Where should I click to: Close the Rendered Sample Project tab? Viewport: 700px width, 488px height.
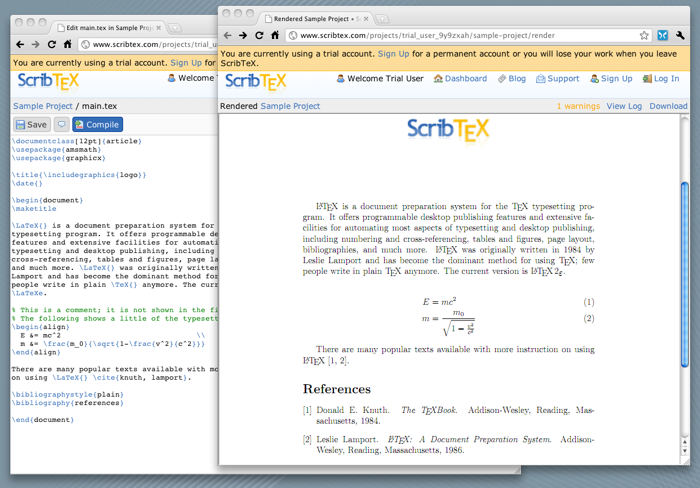(x=366, y=19)
